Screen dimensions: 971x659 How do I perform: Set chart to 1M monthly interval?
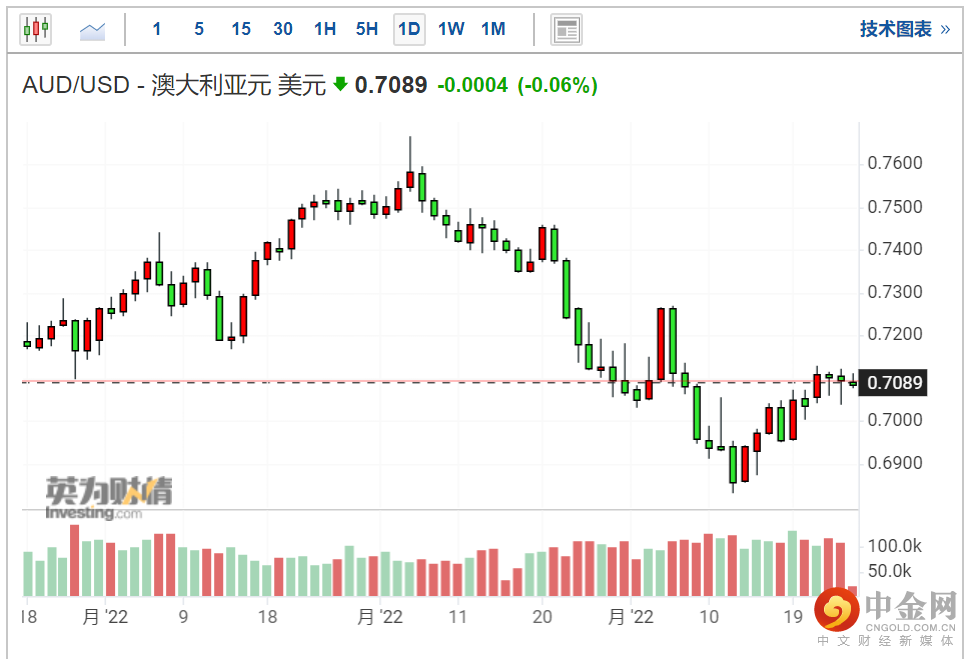click(x=493, y=29)
